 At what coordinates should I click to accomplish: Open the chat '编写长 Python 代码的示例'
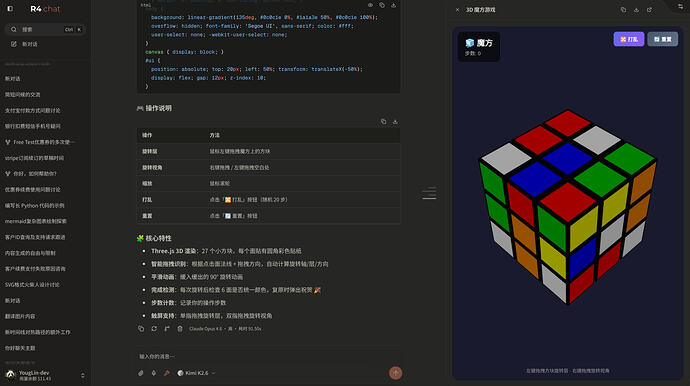(35, 206)
